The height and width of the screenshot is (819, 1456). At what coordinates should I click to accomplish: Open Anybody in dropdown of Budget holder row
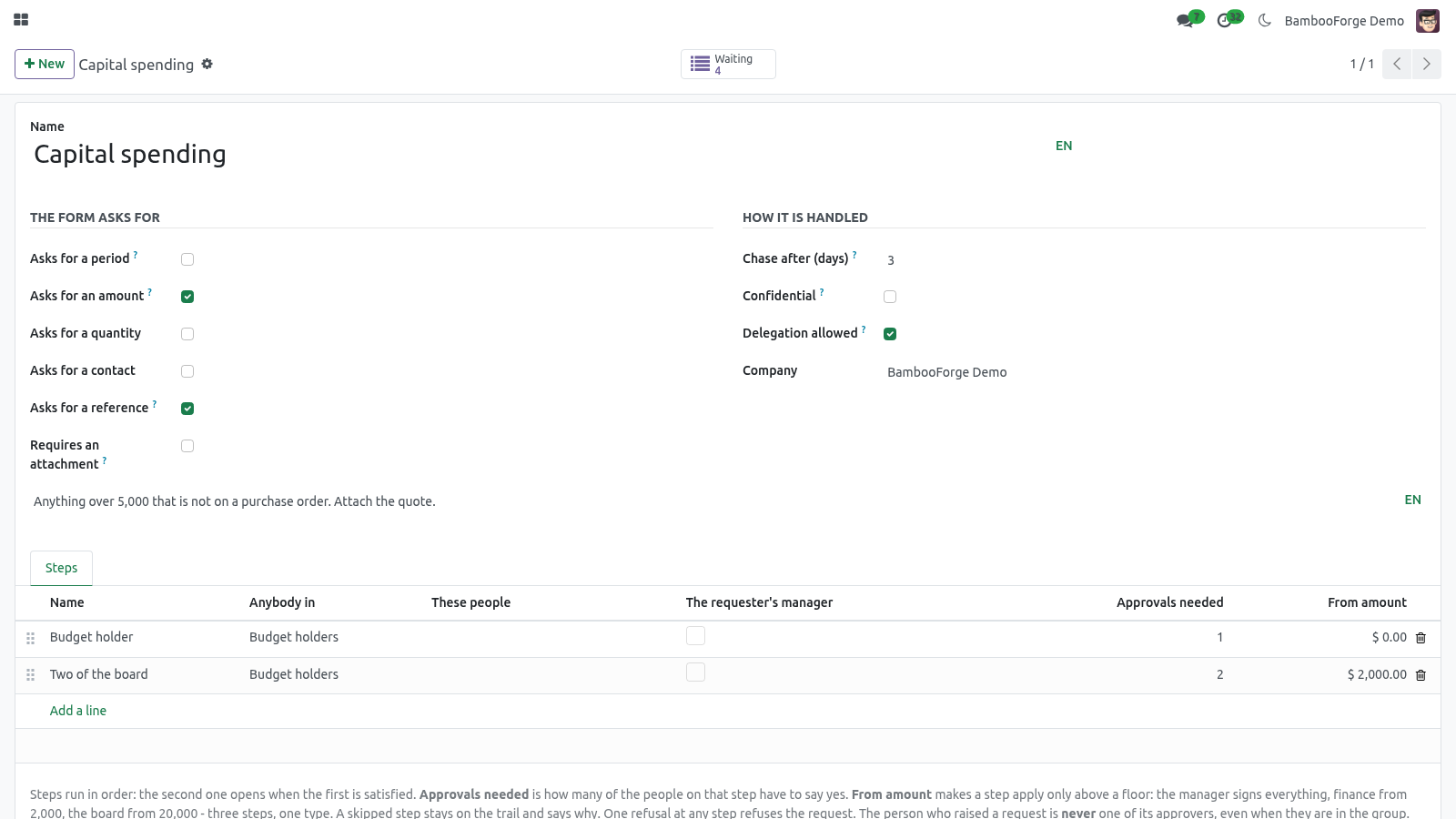click(x=333, y=637)
